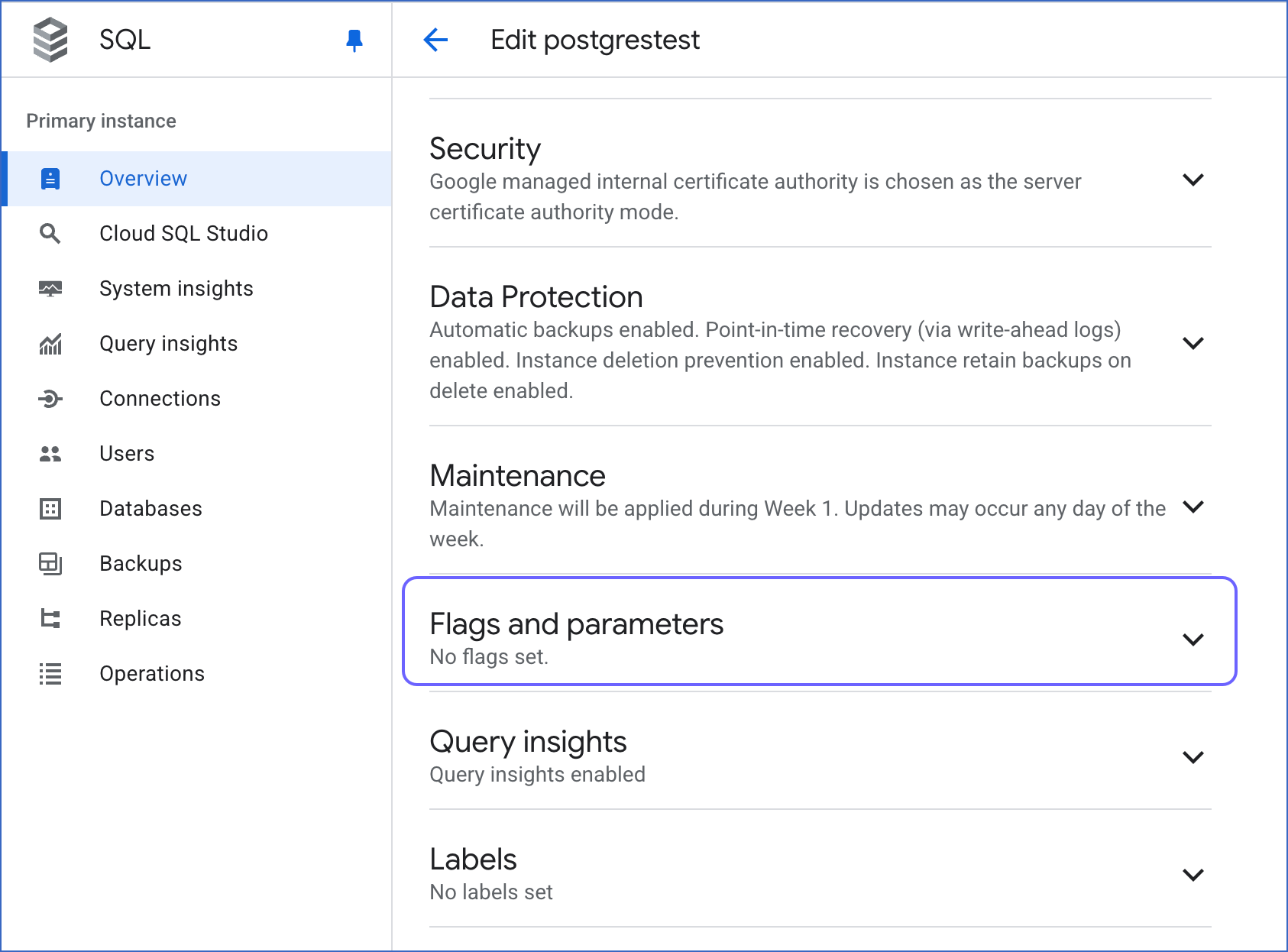Click the Operations list icon

50,674
